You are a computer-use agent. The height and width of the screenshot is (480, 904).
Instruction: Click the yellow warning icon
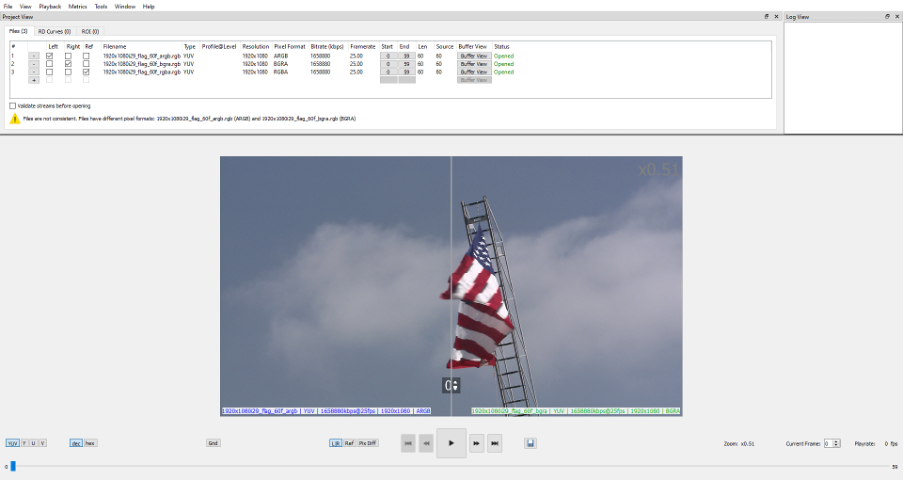click(x=14, y=118)
